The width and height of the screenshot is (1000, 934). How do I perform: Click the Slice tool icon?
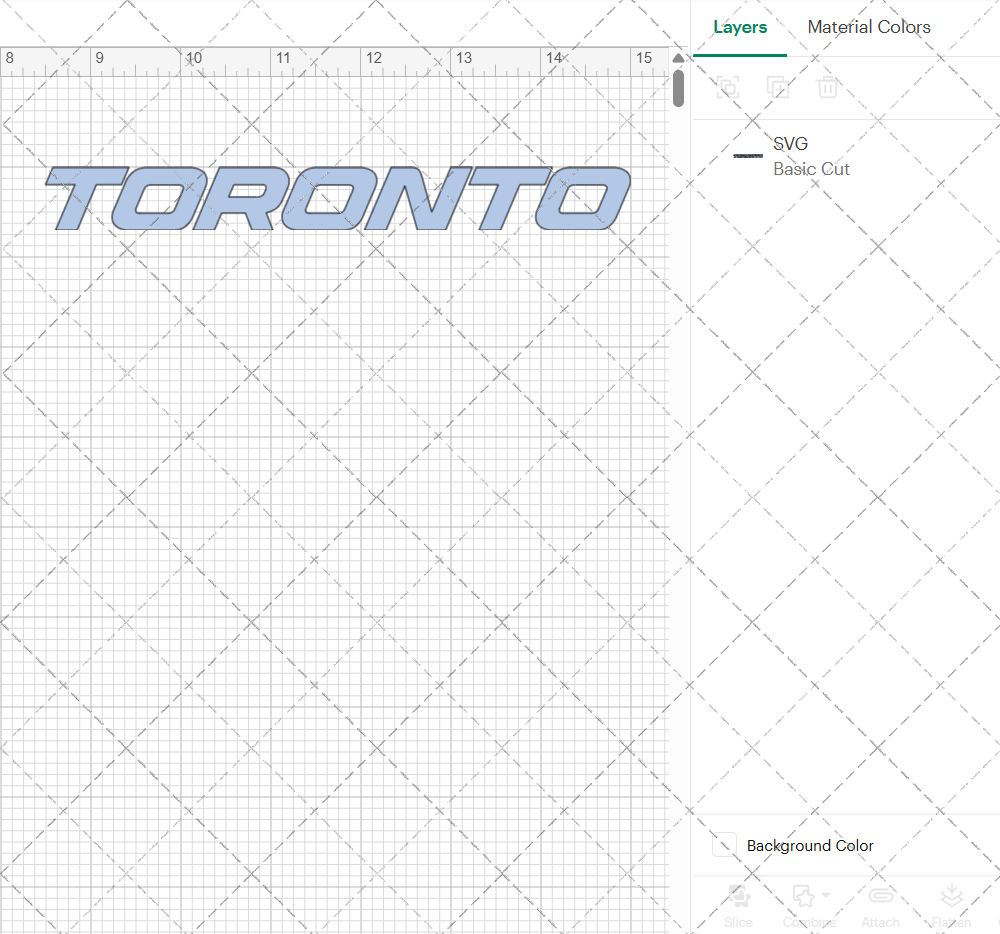(739, 896)
